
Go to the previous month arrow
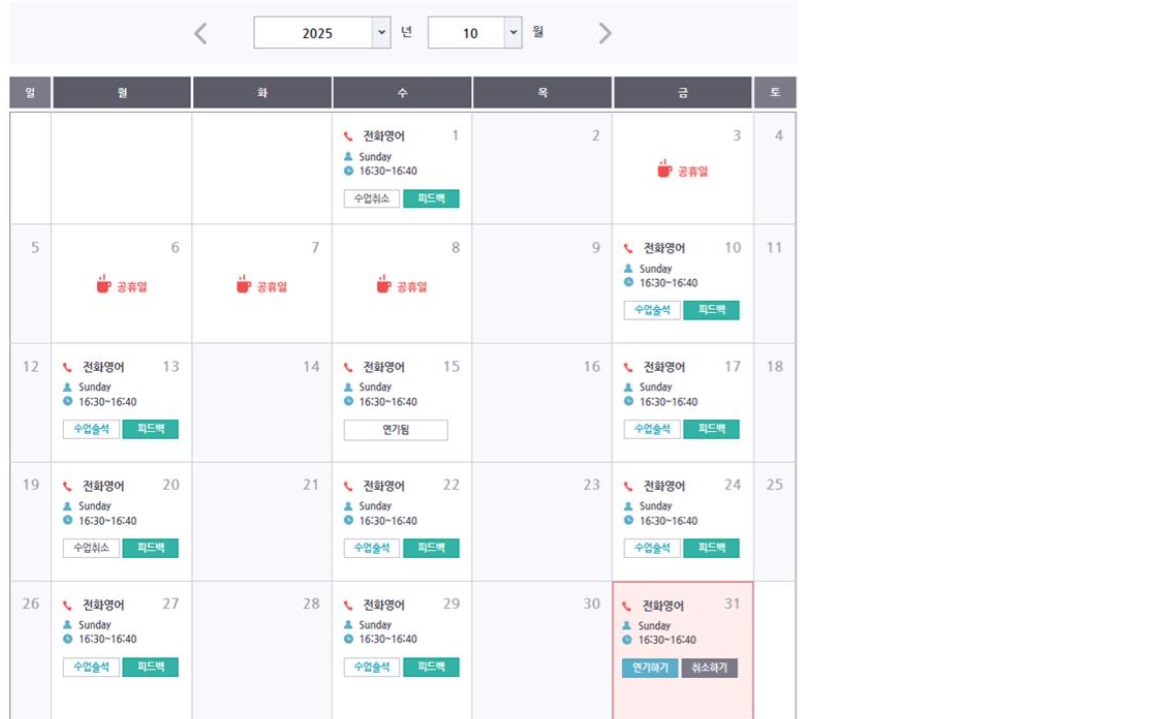tap(201, 33)
